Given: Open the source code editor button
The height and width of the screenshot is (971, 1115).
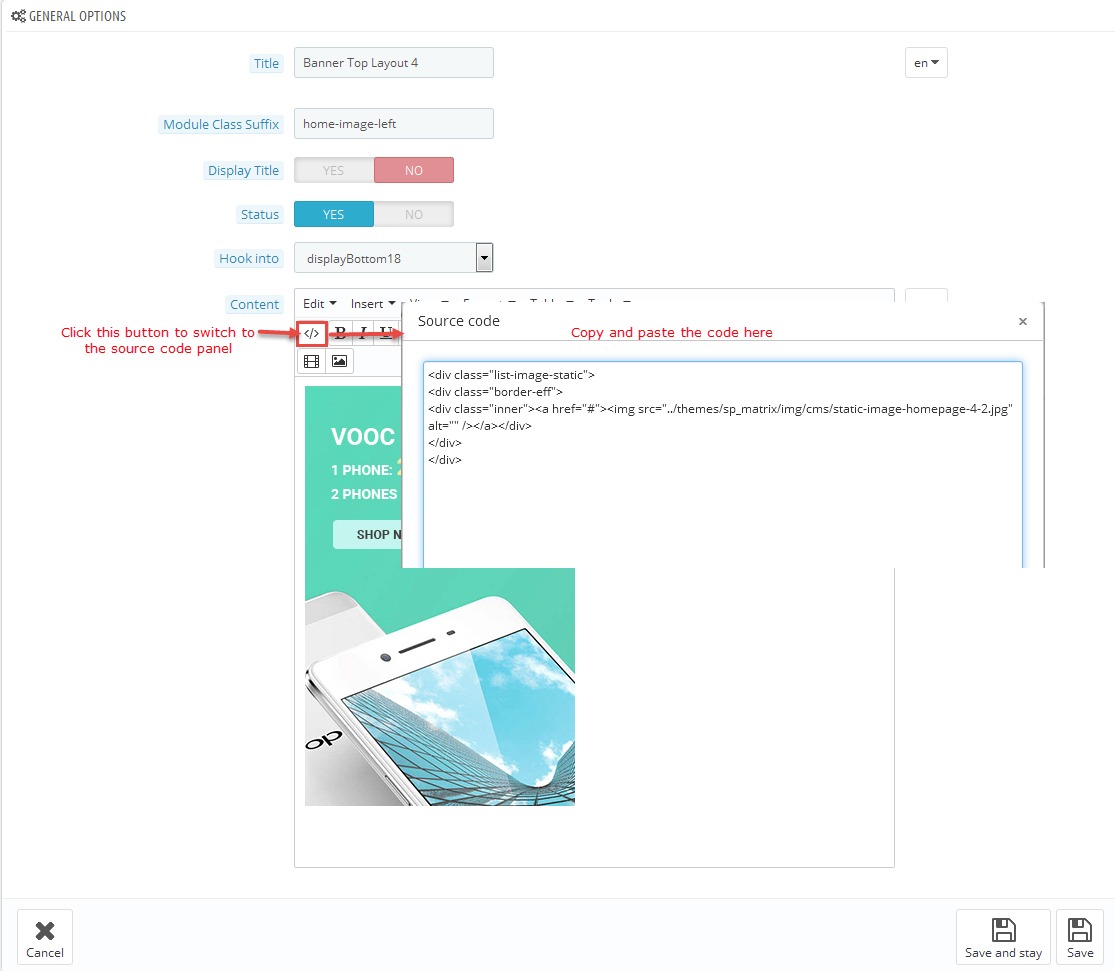Looking at the screenshot, I should 311,333.
